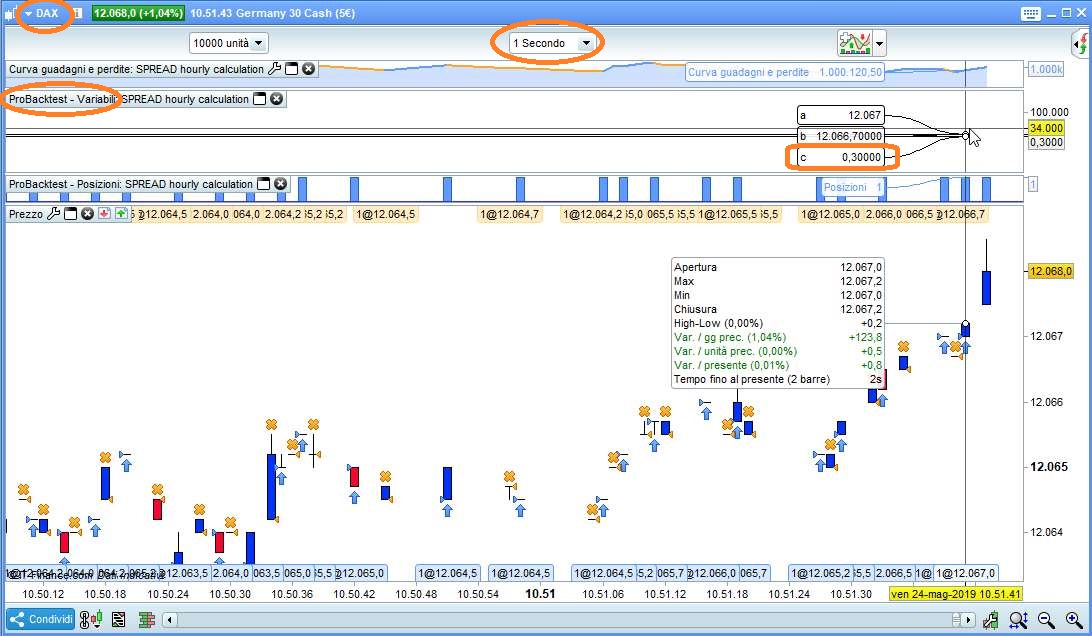The height and width of the screenshot is (636, 1092).
Task: Click the variable b value box 12.066,70000
Action: [x=841, y=136]
